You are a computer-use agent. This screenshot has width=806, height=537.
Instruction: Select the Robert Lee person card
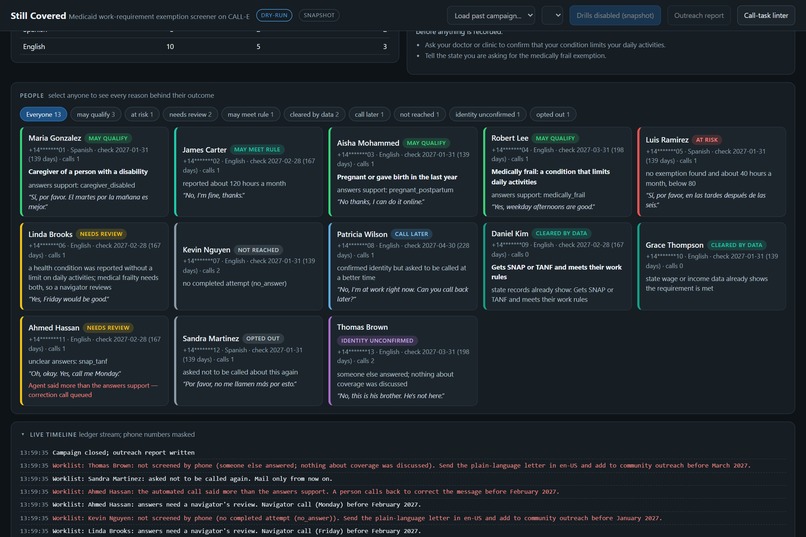pos(557,172)
